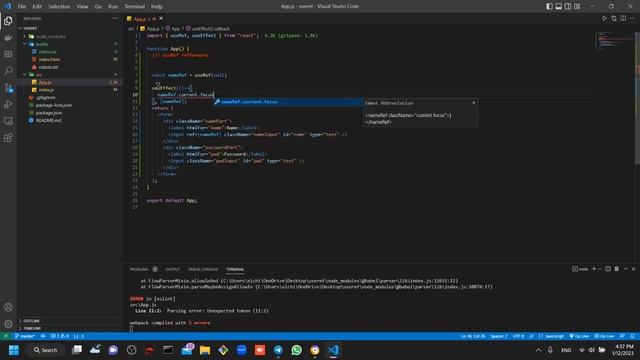The width and height of the screenshot is (640, 360).
Task: Open Mail app from the taskbar
Action: coord(187,349)
